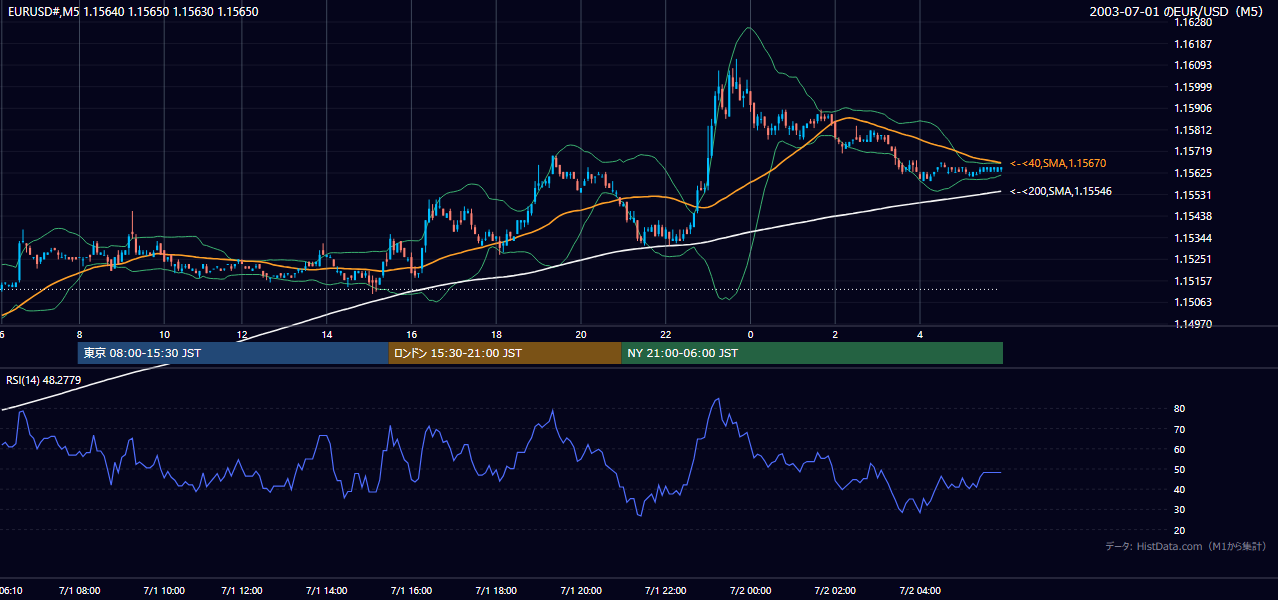Click the '<-<200,SMA,1.15546' white label
The image size is (1278, 600).
1061,191
